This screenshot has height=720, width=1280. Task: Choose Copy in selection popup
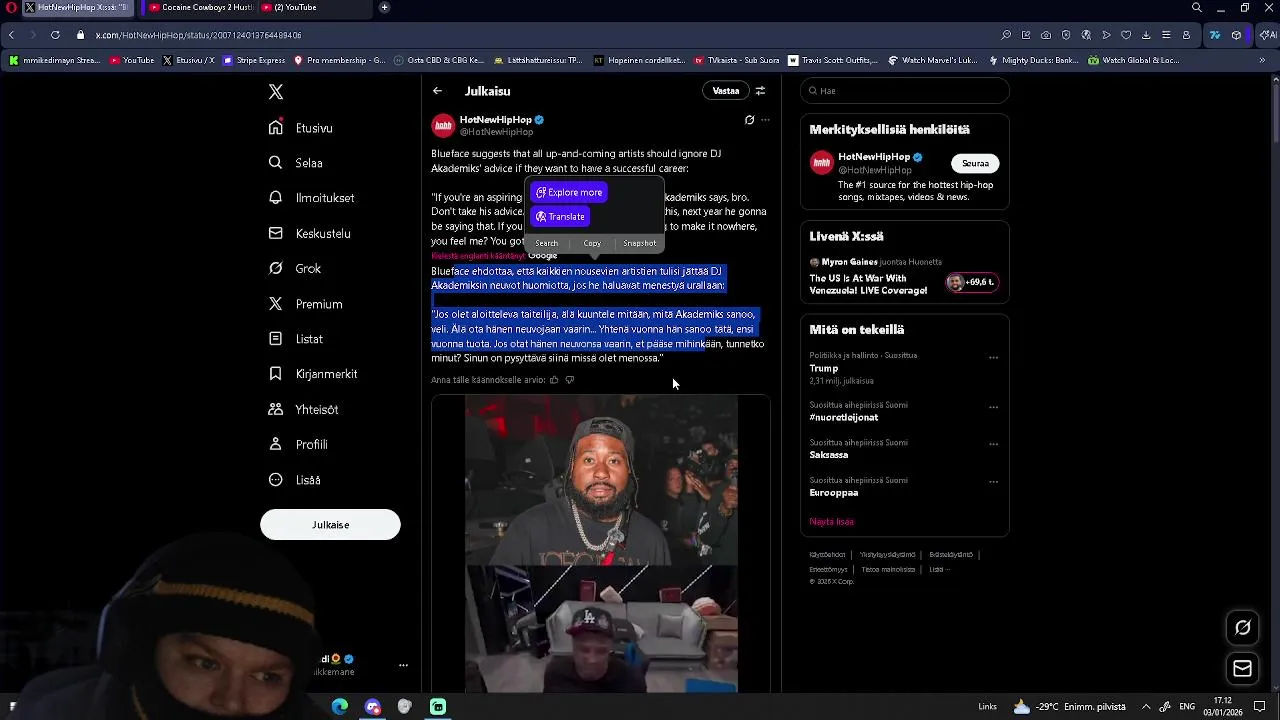tap(592, 243)
